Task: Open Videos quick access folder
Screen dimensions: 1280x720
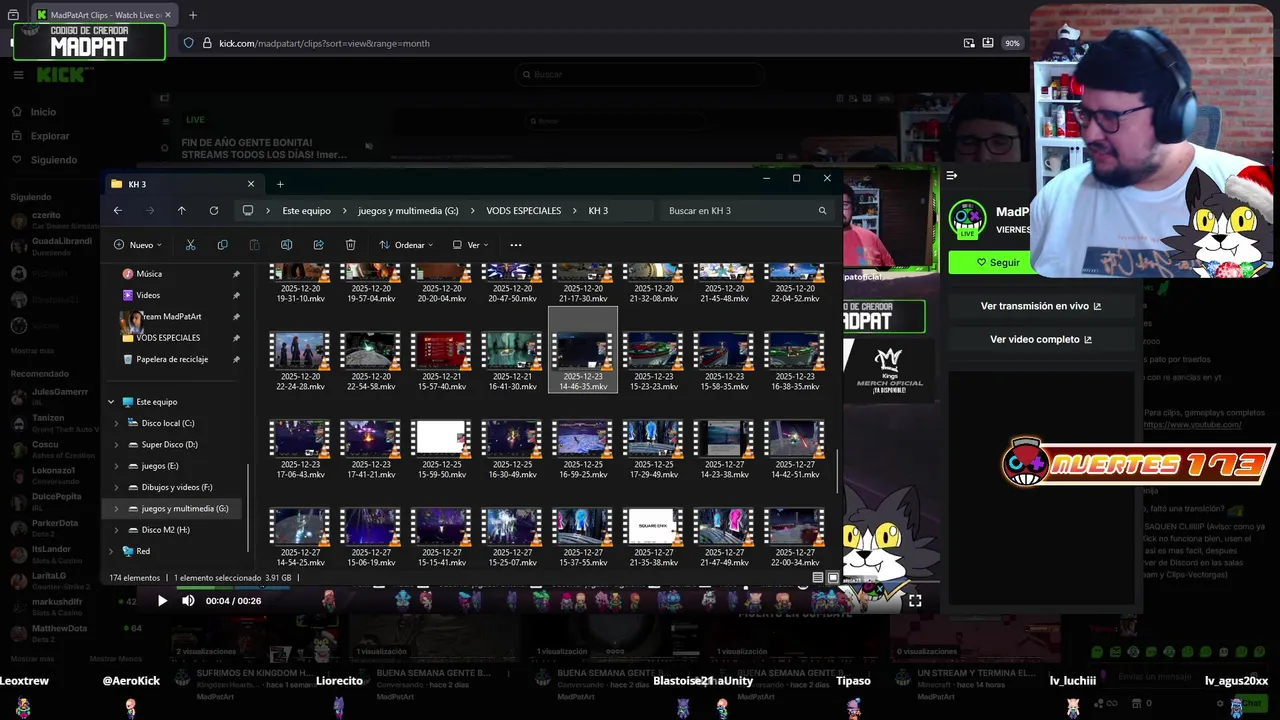Action: (x=148, y=295)
